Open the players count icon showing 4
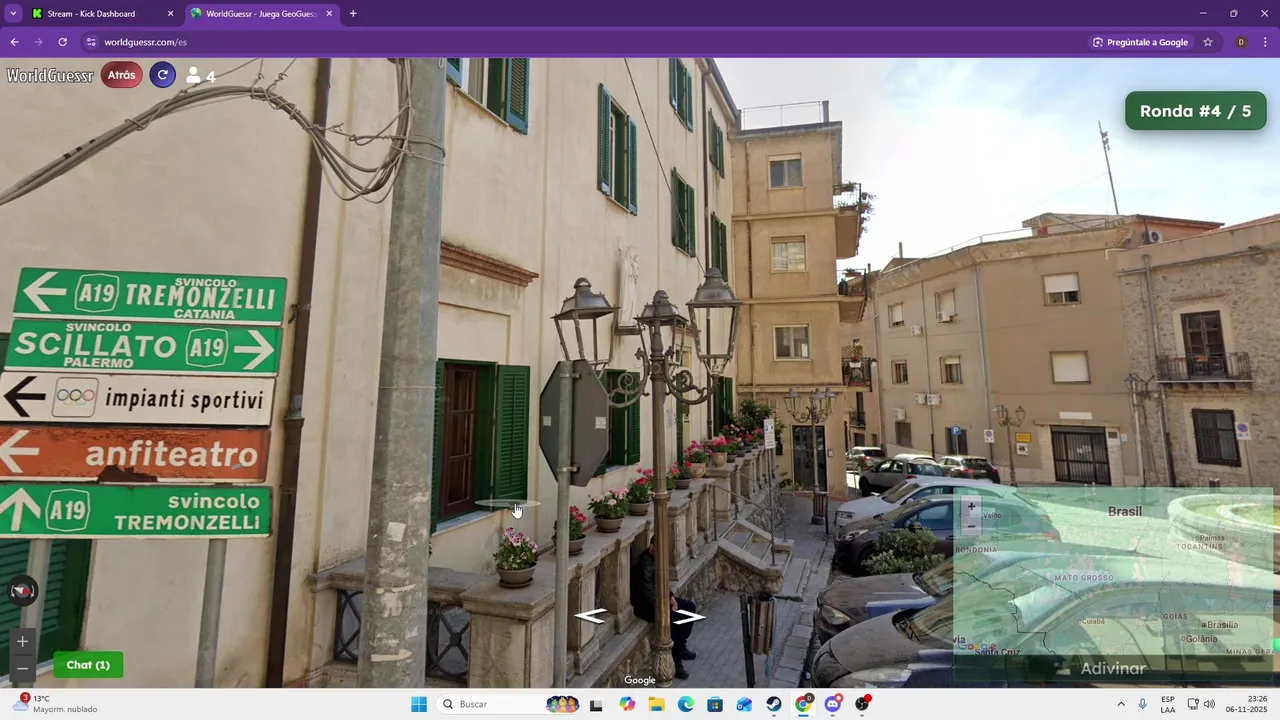Viewport: 1280px width, 720px height. [200, 76]
